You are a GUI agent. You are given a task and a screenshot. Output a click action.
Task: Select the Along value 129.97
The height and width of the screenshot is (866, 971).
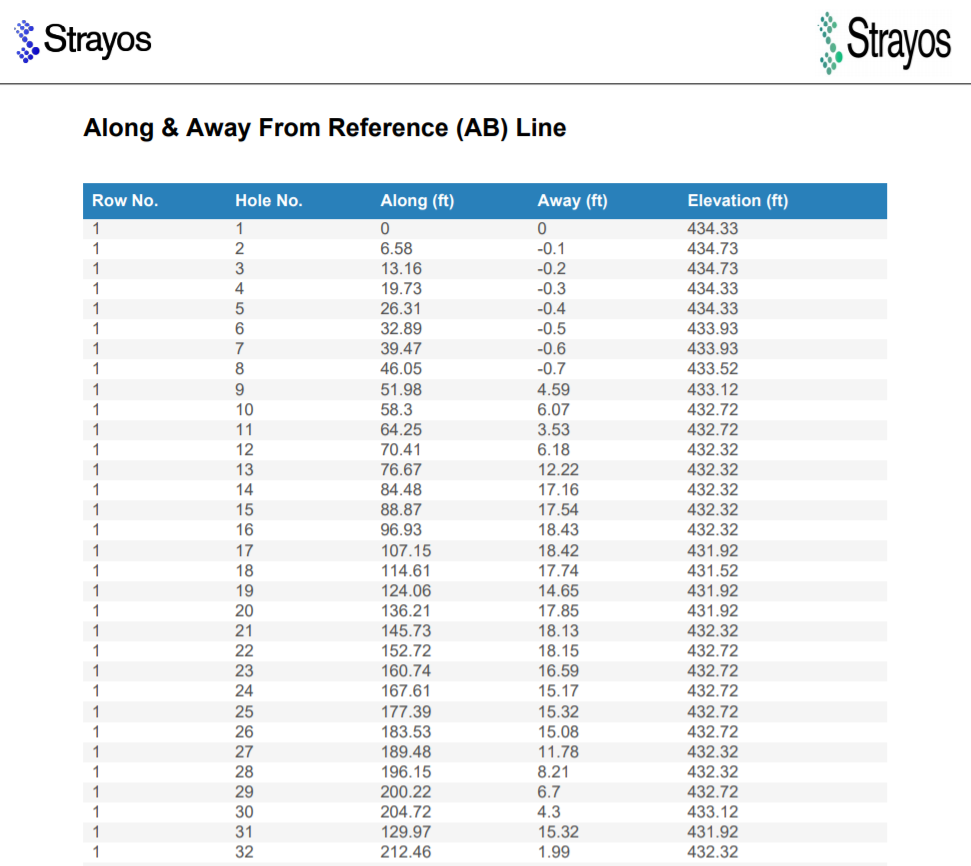pyautogui.click(x=406, y=832)
